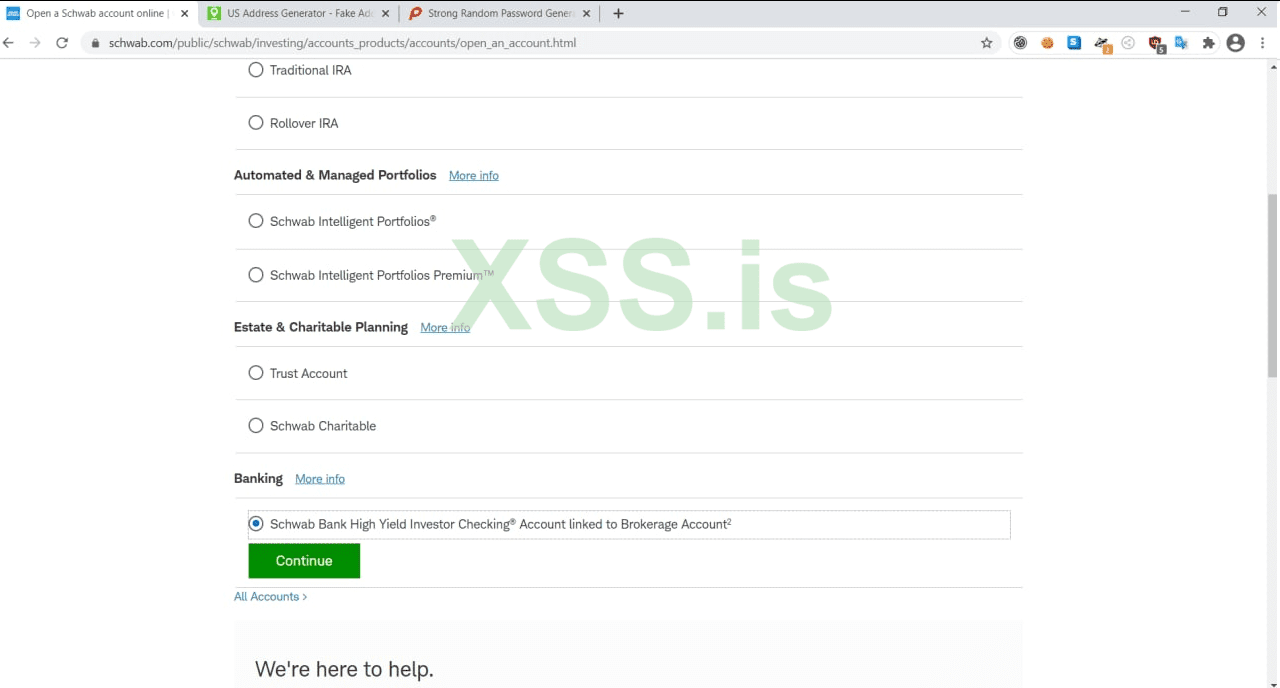
Task: Select the Schwab Charitable radio button
Action: [256, 426]
